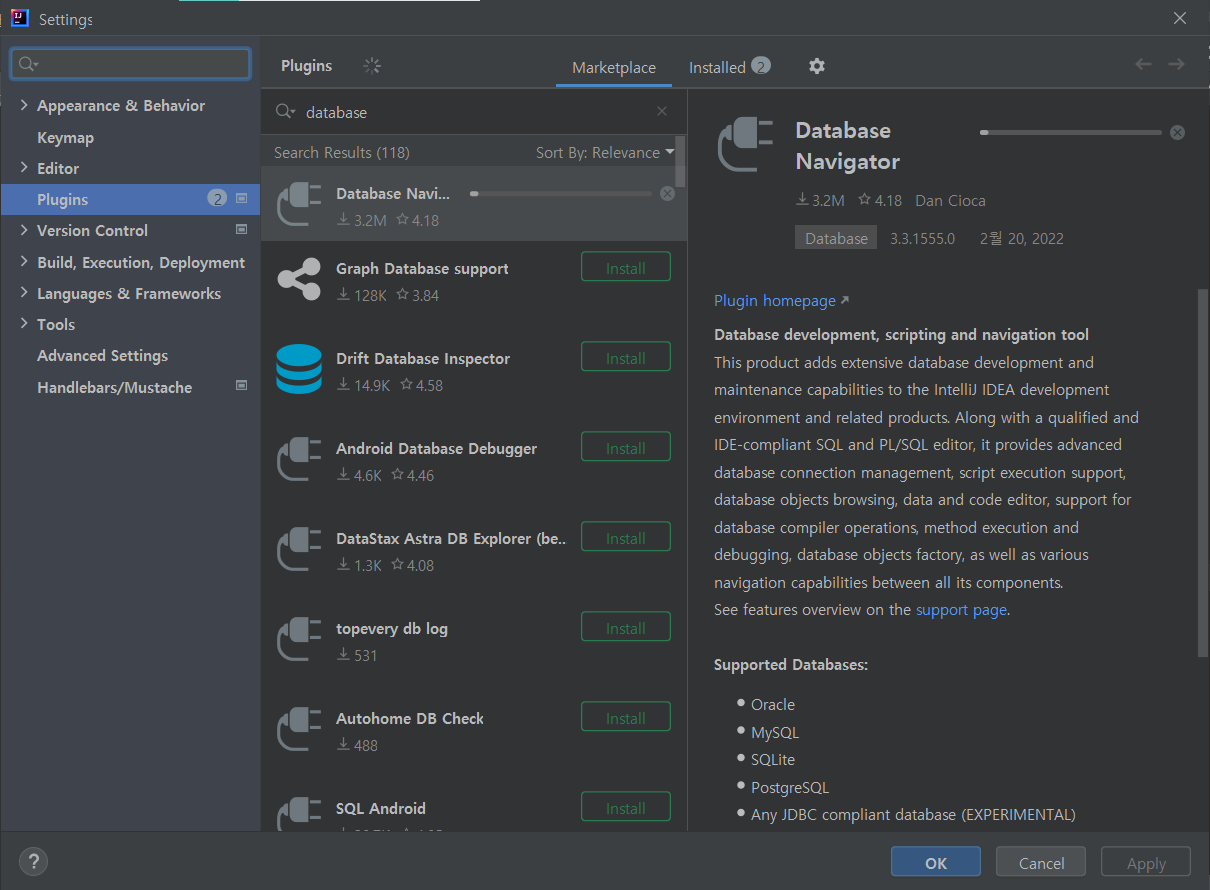
Task: Open Handlebars/Mustache settings page
Action: (114, 387)
